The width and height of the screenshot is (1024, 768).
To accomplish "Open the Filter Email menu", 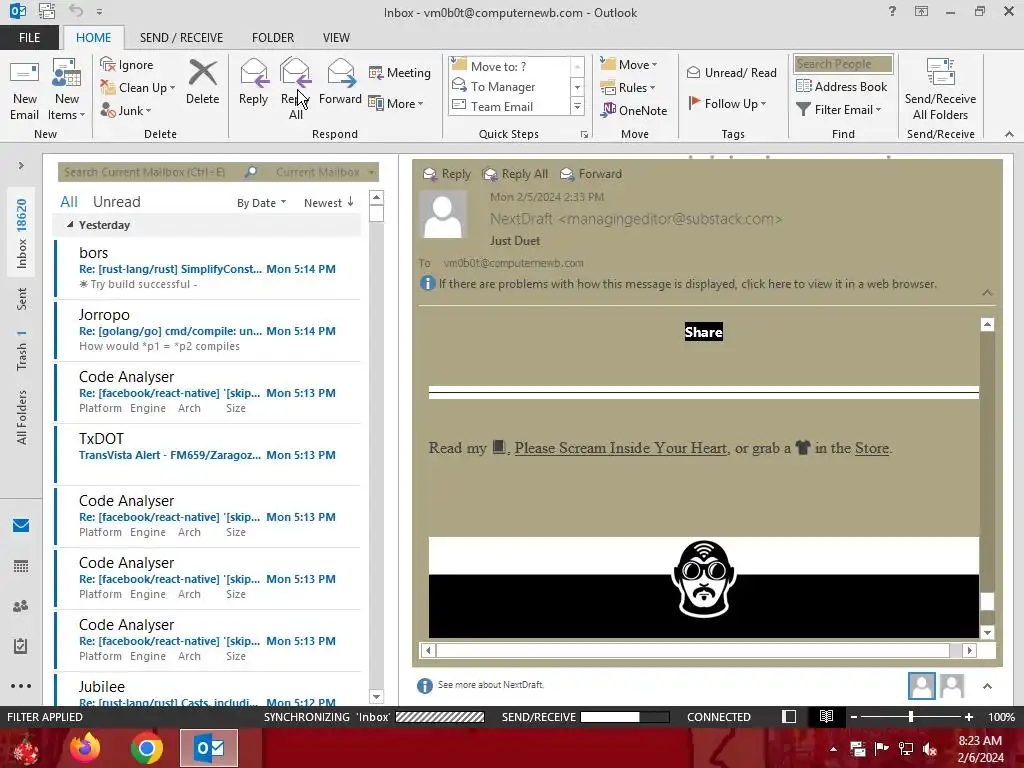I will pos(839,110).
